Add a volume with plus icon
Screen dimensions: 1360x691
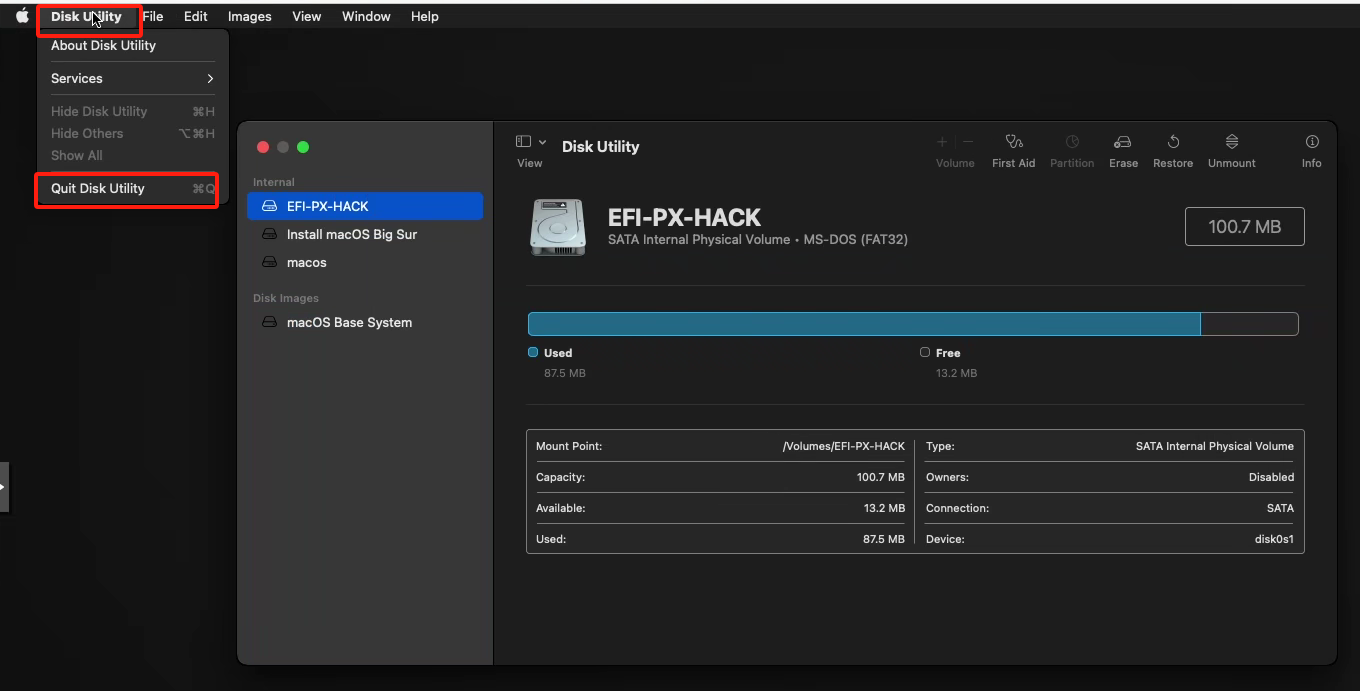[x=942, y=142]
